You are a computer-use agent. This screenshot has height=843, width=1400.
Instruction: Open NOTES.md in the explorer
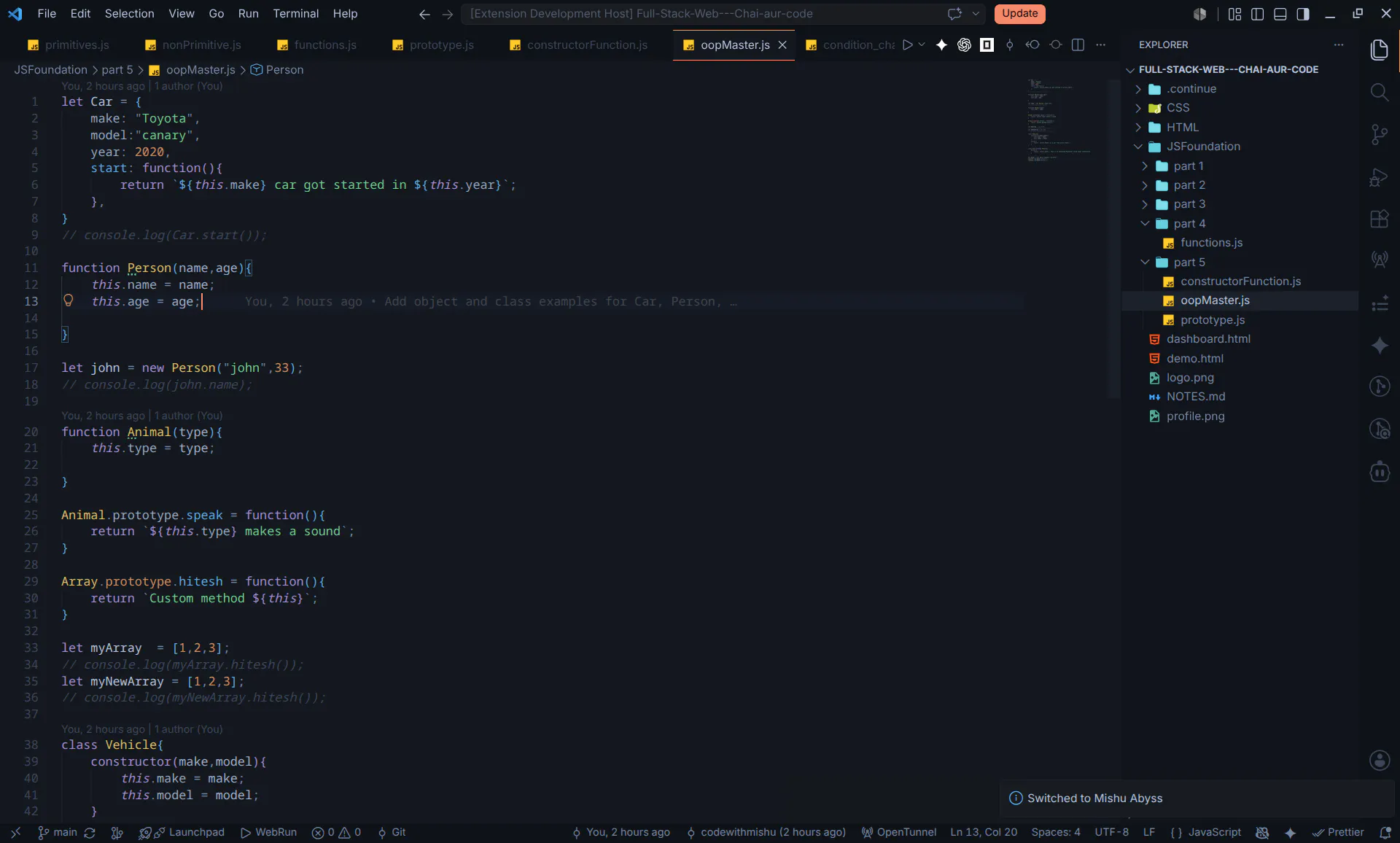1196,397
